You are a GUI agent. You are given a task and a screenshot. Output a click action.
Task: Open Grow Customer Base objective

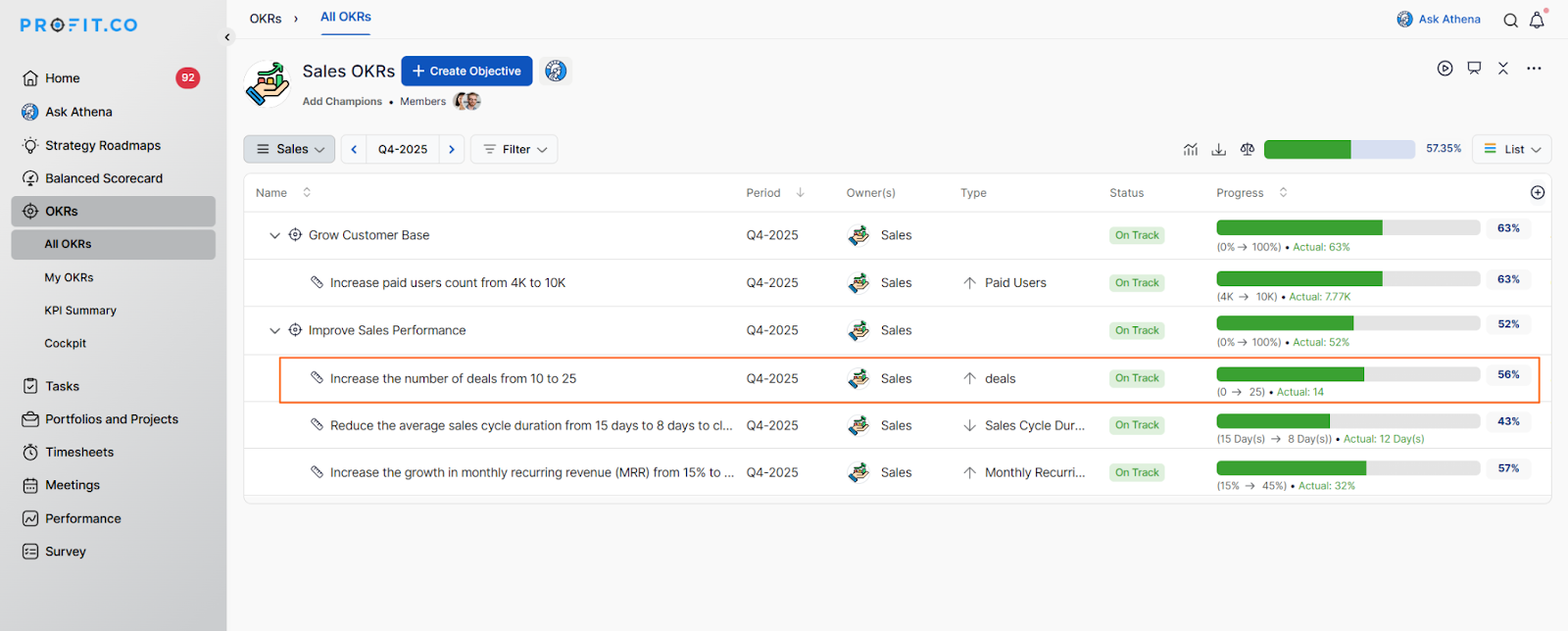[x=368, y=235]
